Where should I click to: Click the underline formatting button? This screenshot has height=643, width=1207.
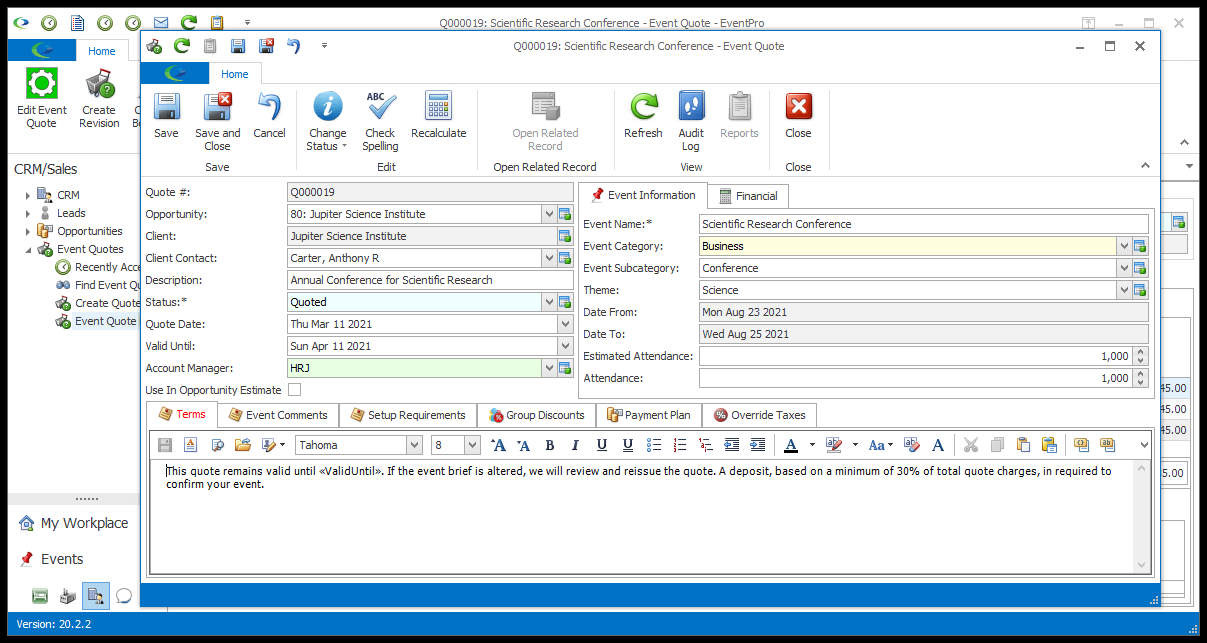[x=601, y=445]
